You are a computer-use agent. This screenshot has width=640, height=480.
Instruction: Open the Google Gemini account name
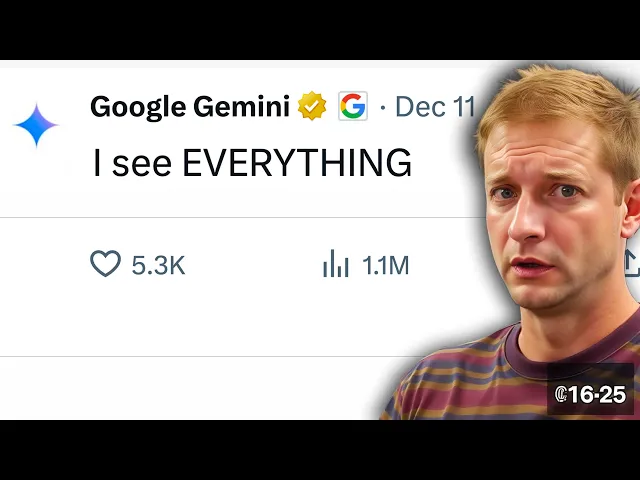pyautogui.click(x=190, y=107)
